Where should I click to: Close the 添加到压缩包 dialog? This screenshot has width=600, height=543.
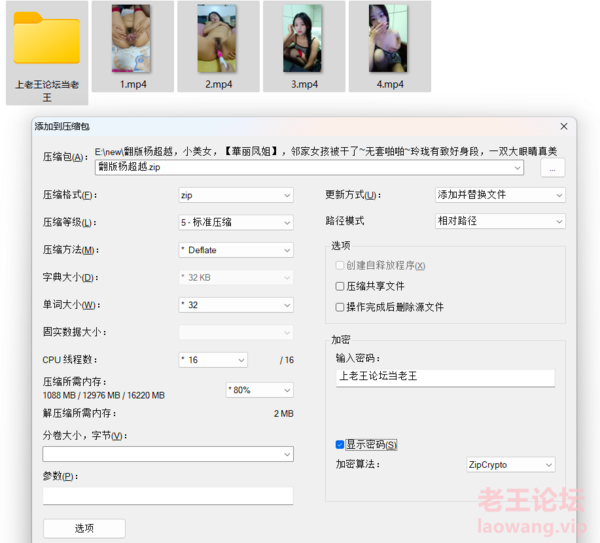click(x=564, y=126)
